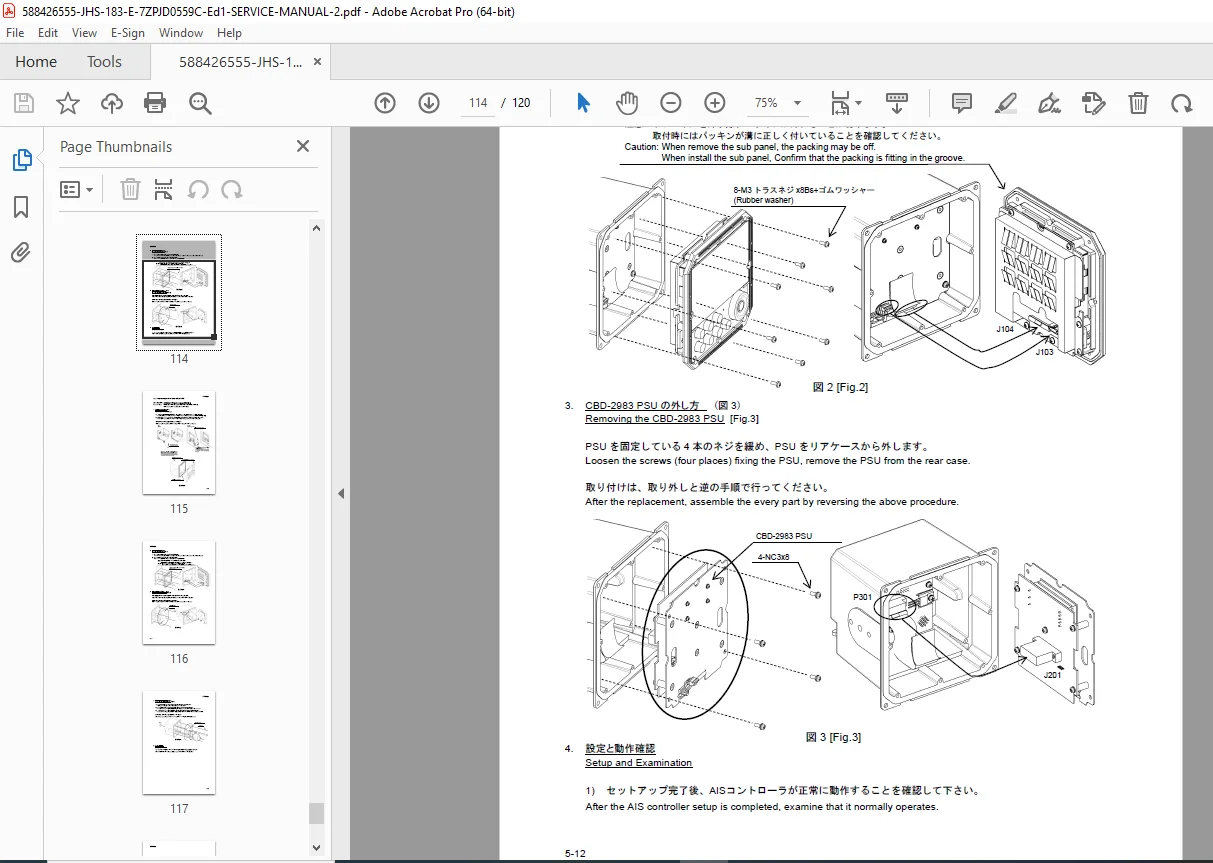Delete selected pages in thumbnails panel
Viewport: 1213px width, 863px height.
coord(130,189)
